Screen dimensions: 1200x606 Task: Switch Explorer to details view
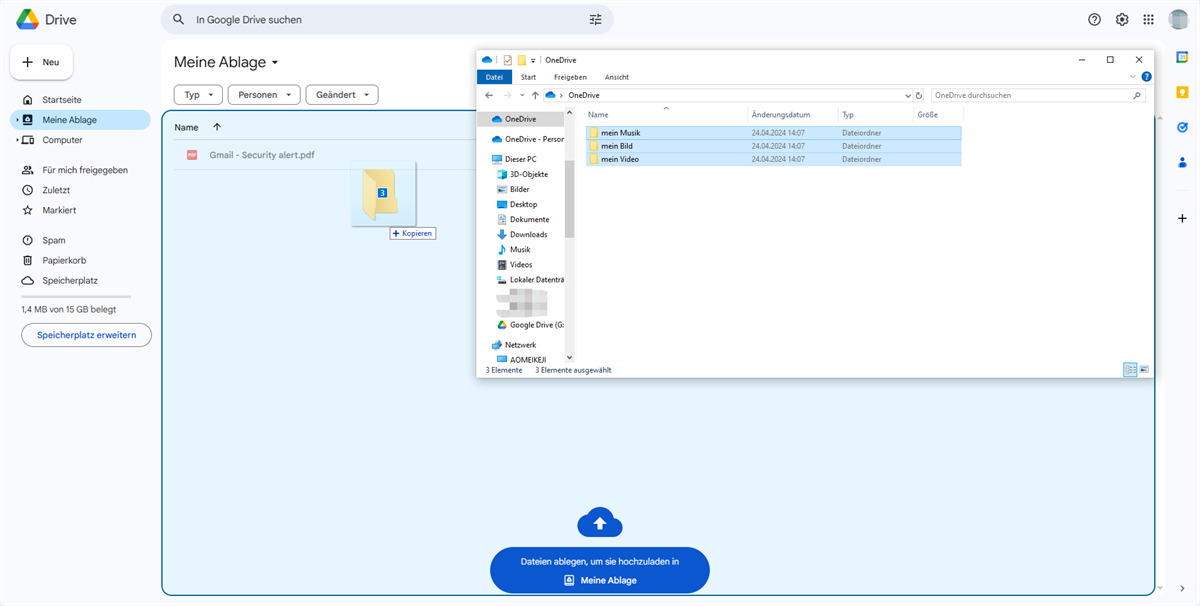[x=1130, y=370]
